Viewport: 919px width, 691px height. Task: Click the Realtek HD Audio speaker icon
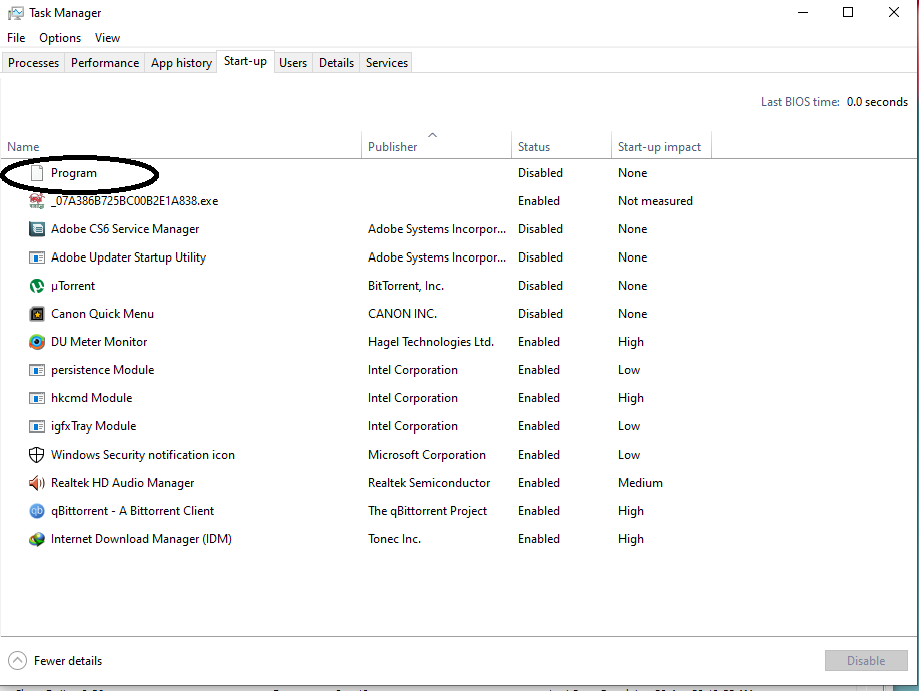point(37,483)
